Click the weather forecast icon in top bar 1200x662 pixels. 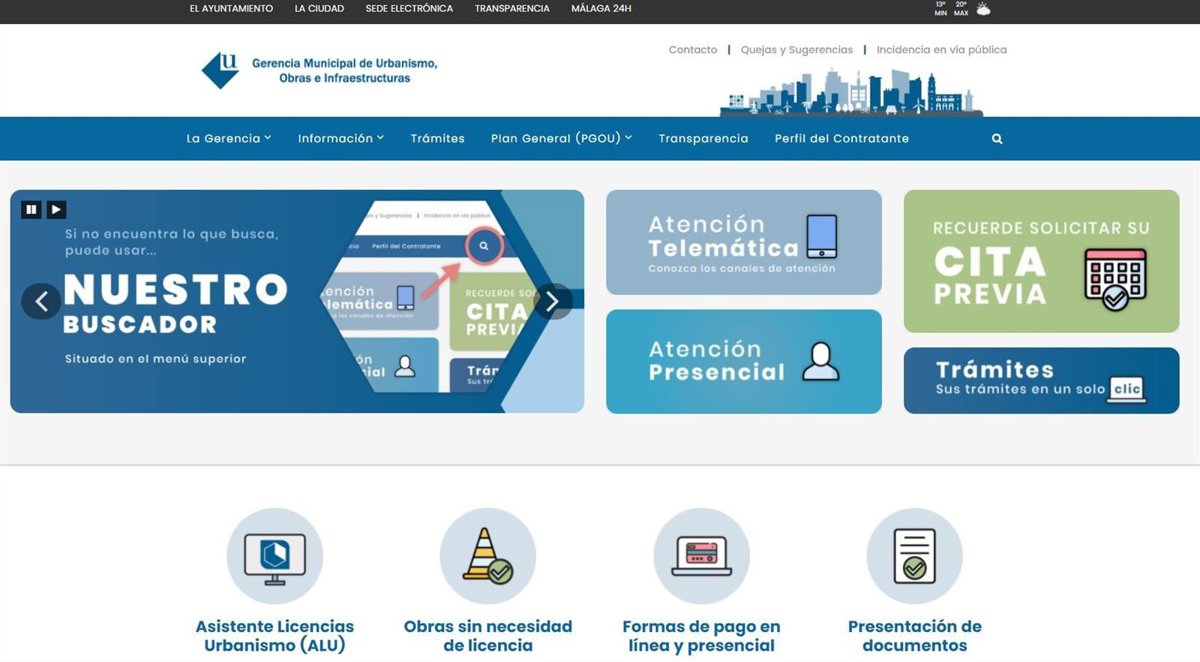983,9
